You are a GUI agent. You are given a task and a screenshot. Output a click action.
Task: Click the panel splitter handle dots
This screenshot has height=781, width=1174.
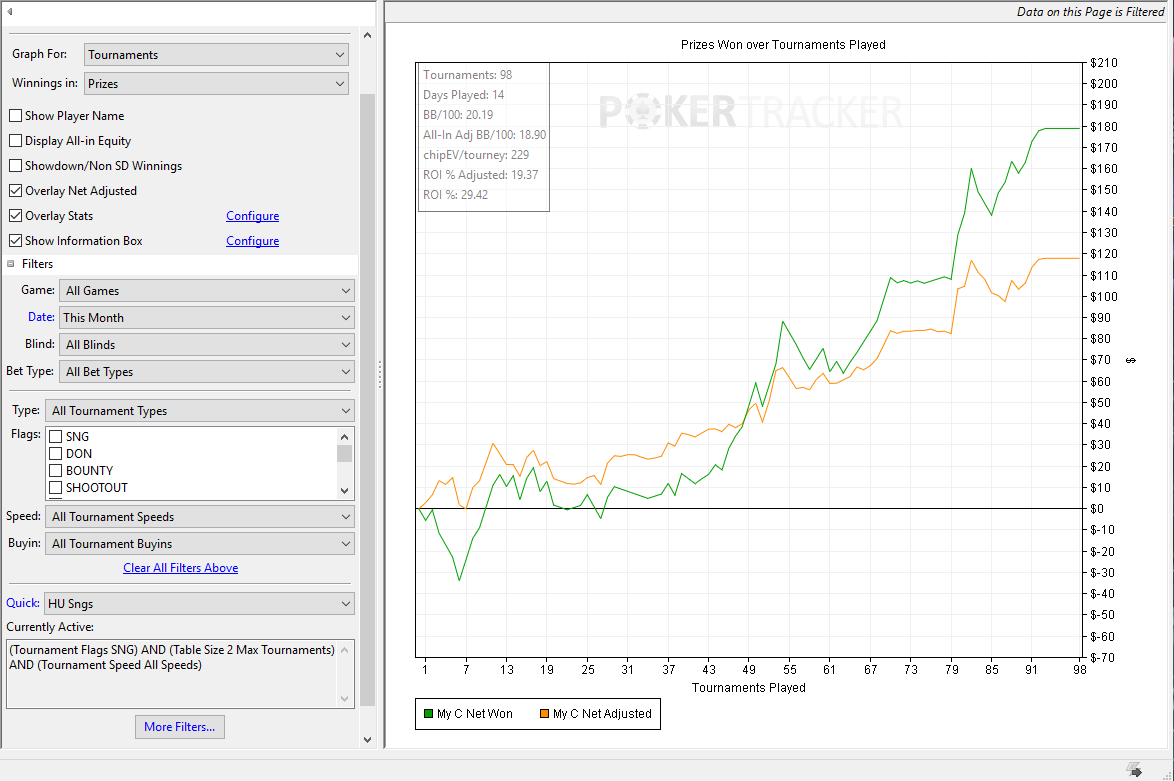[380, 374]
